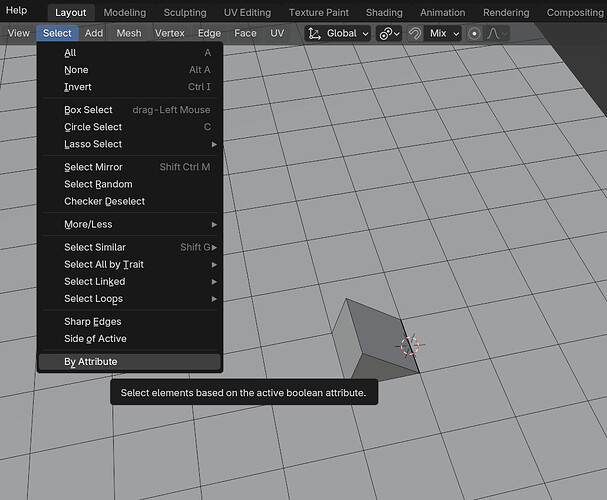Choose Box Select menu entry

pos(130,110)
